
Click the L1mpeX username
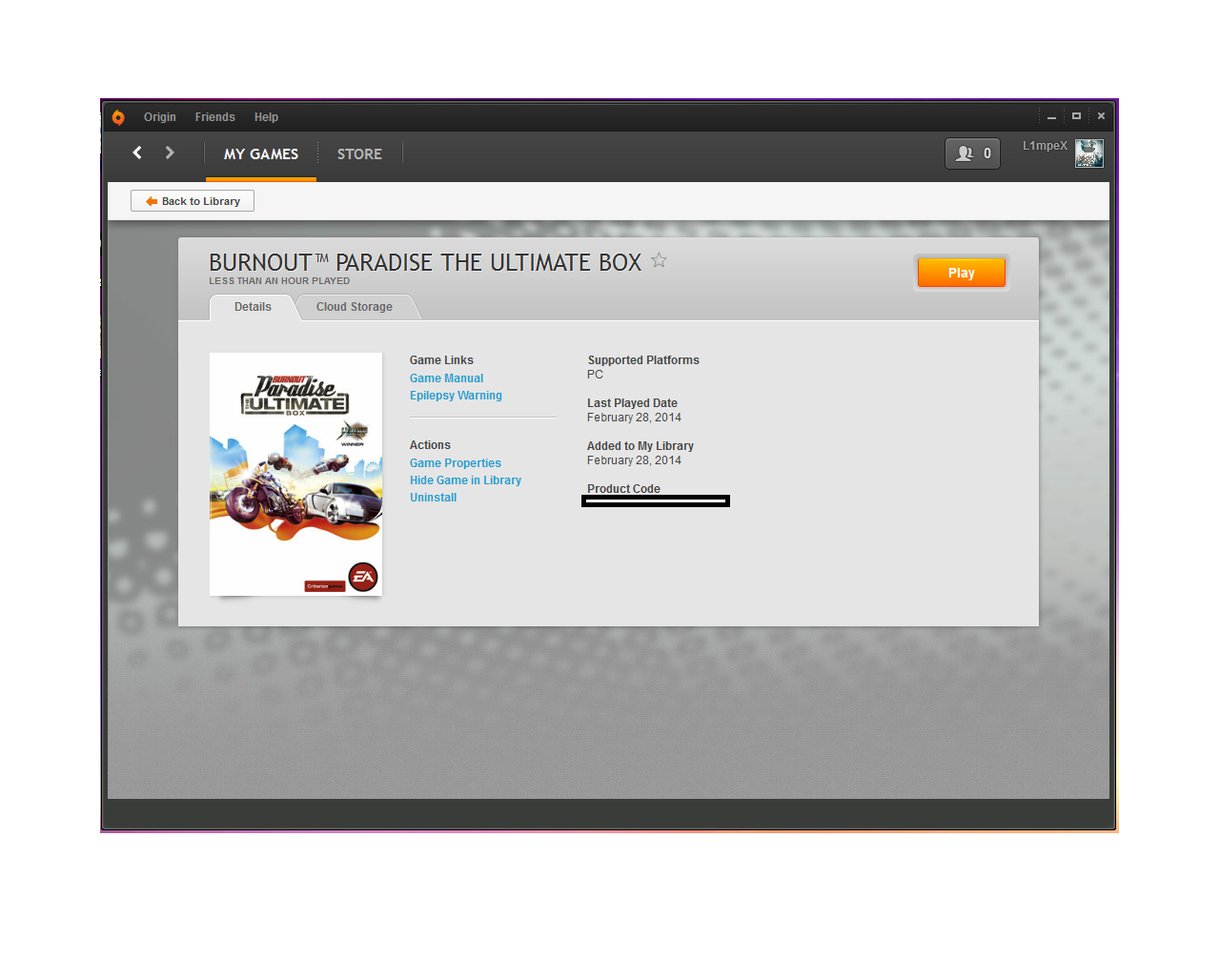[1045, 146]
